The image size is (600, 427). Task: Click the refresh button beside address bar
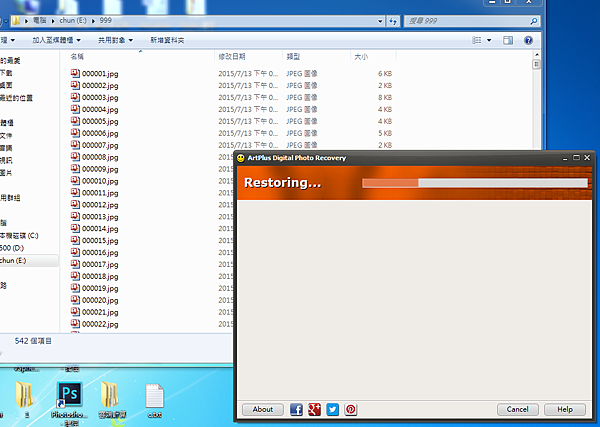(x=393, y=21)
